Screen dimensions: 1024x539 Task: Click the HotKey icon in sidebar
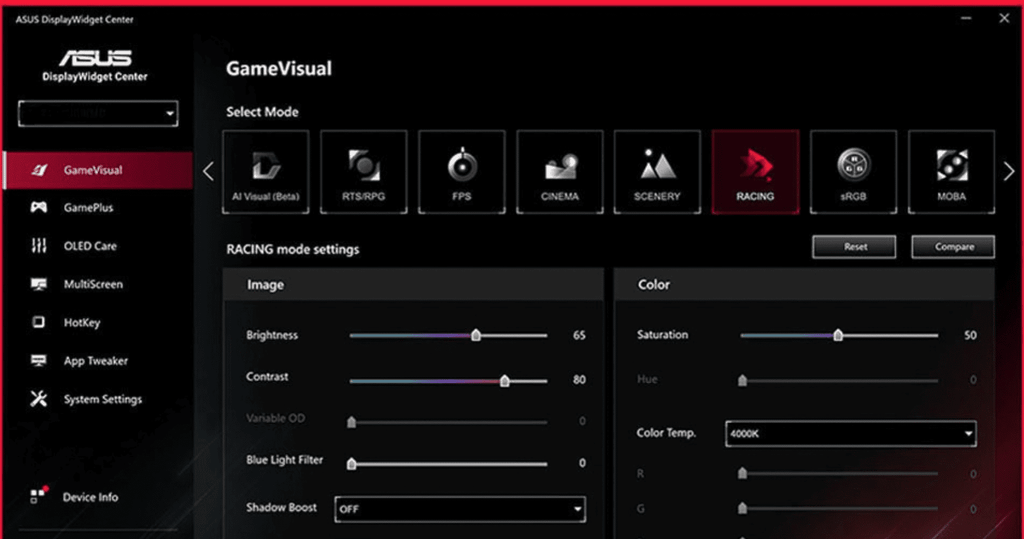39,322
